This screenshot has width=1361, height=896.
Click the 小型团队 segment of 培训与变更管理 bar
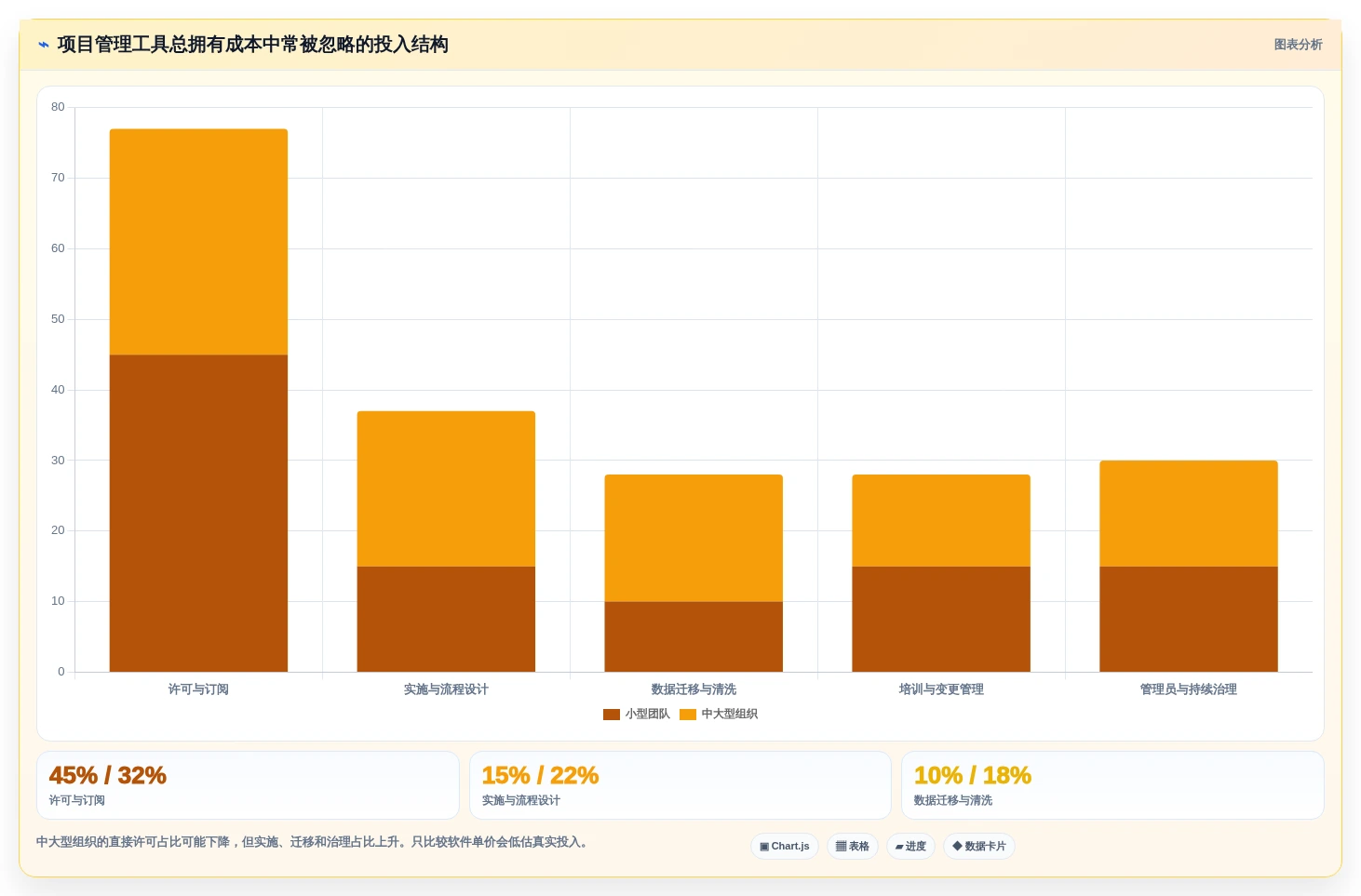941,620
